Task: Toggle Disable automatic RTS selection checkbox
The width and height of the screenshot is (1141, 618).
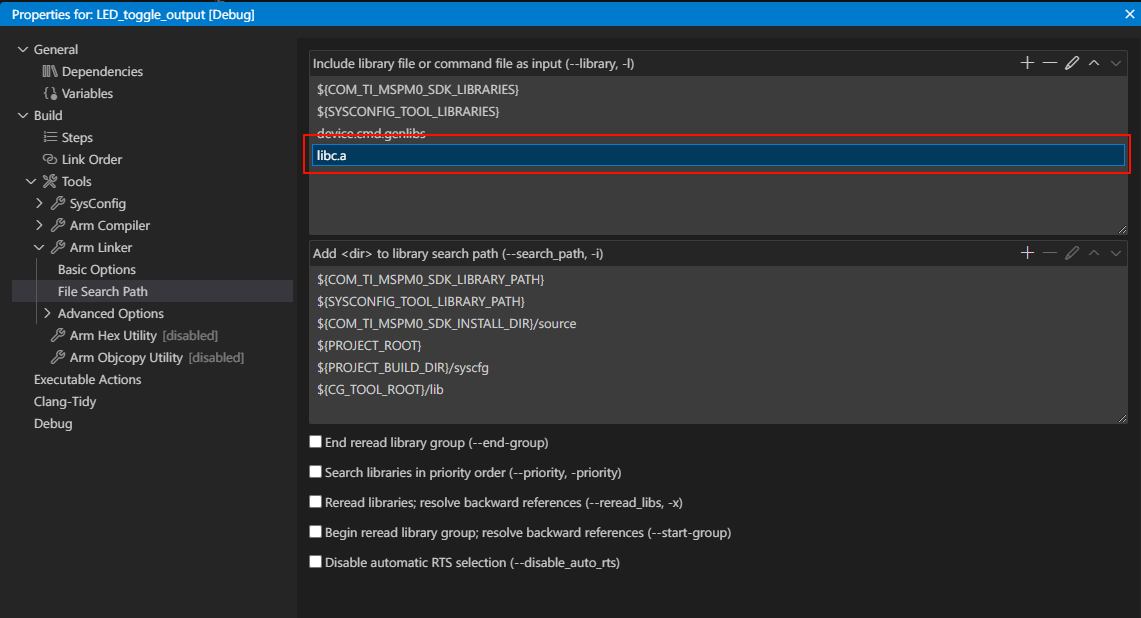Action: tap(316, 562)
